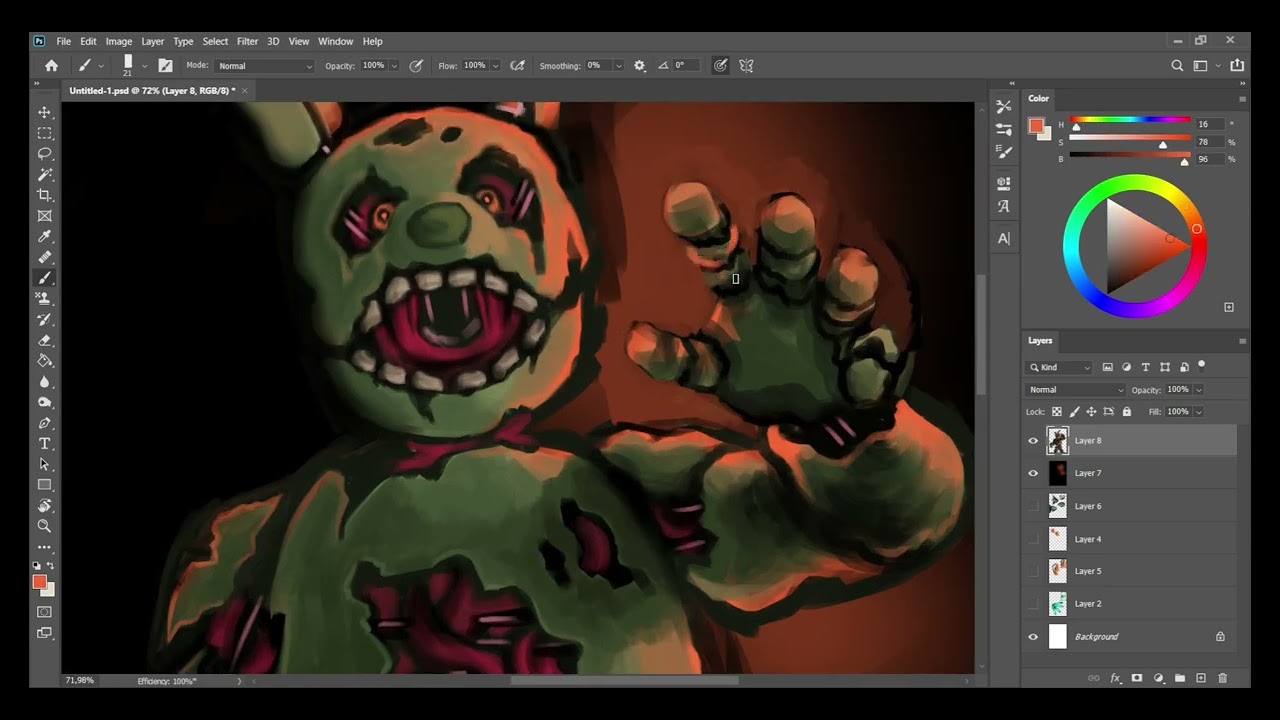Create a new layer with plus icon
This screenshot has width=1280, height=720.
[1201, 678]
